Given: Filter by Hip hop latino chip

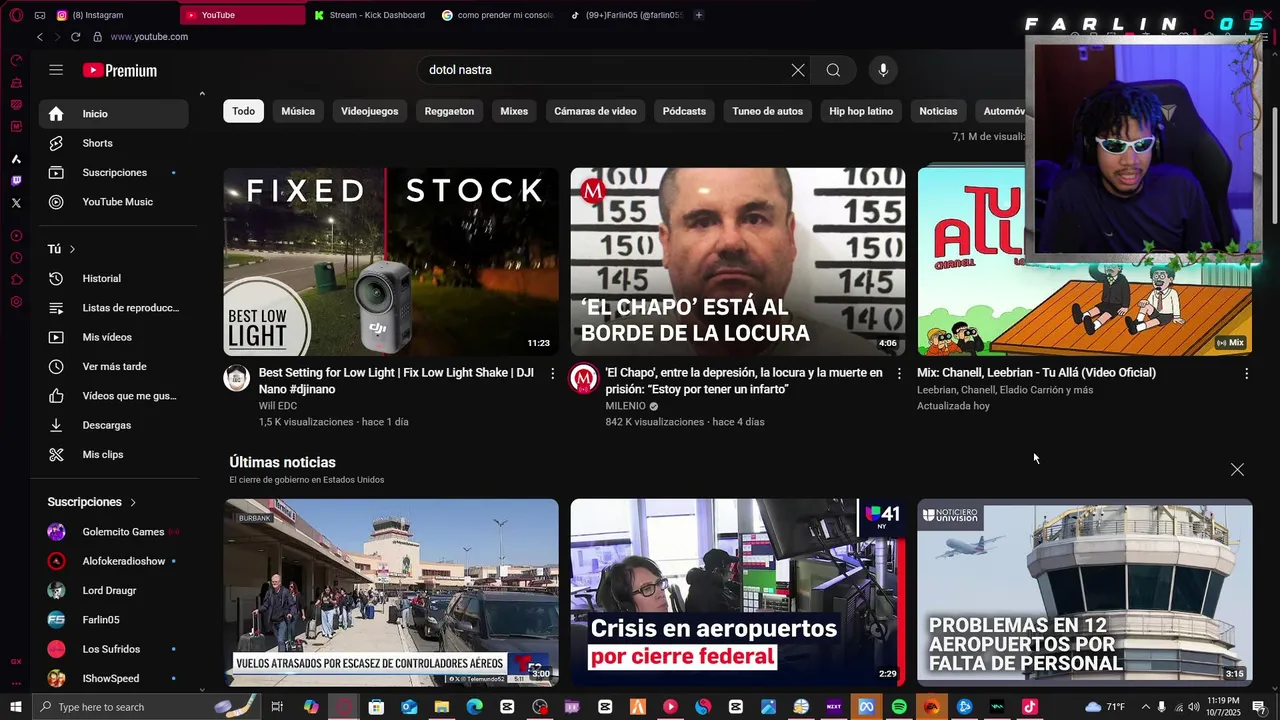Looking at the screenshot, I should click(x=861, y=111).
